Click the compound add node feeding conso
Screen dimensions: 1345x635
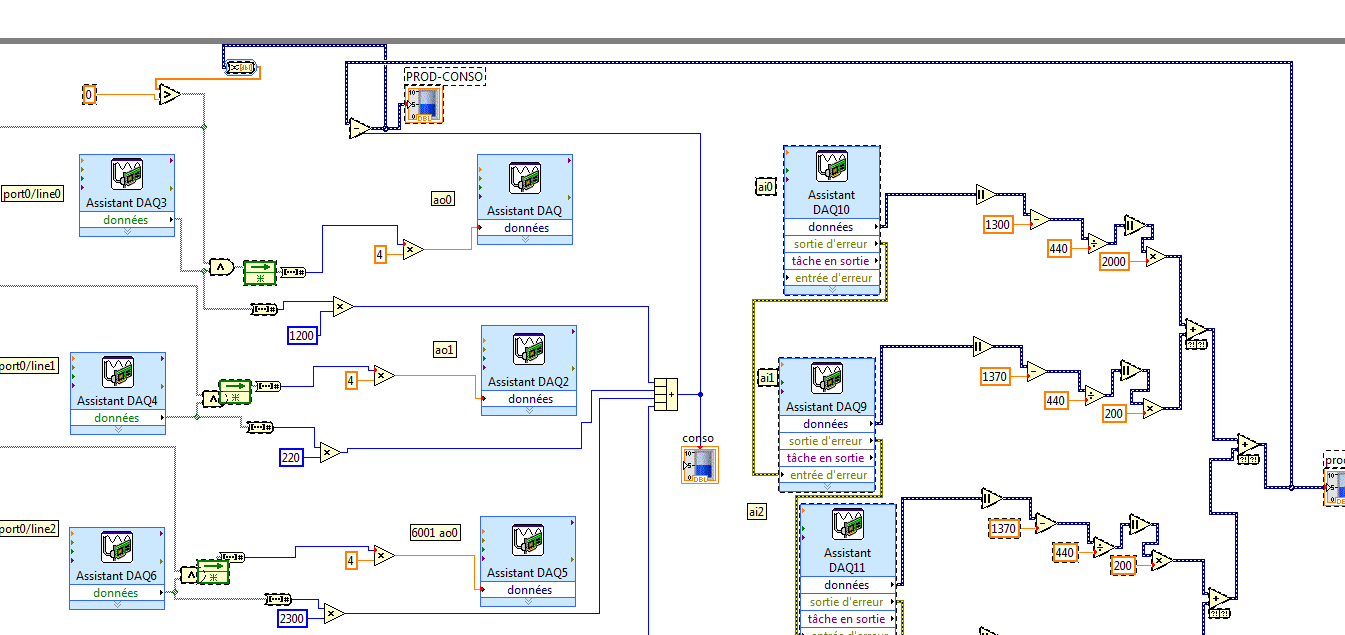coord(666,394)
